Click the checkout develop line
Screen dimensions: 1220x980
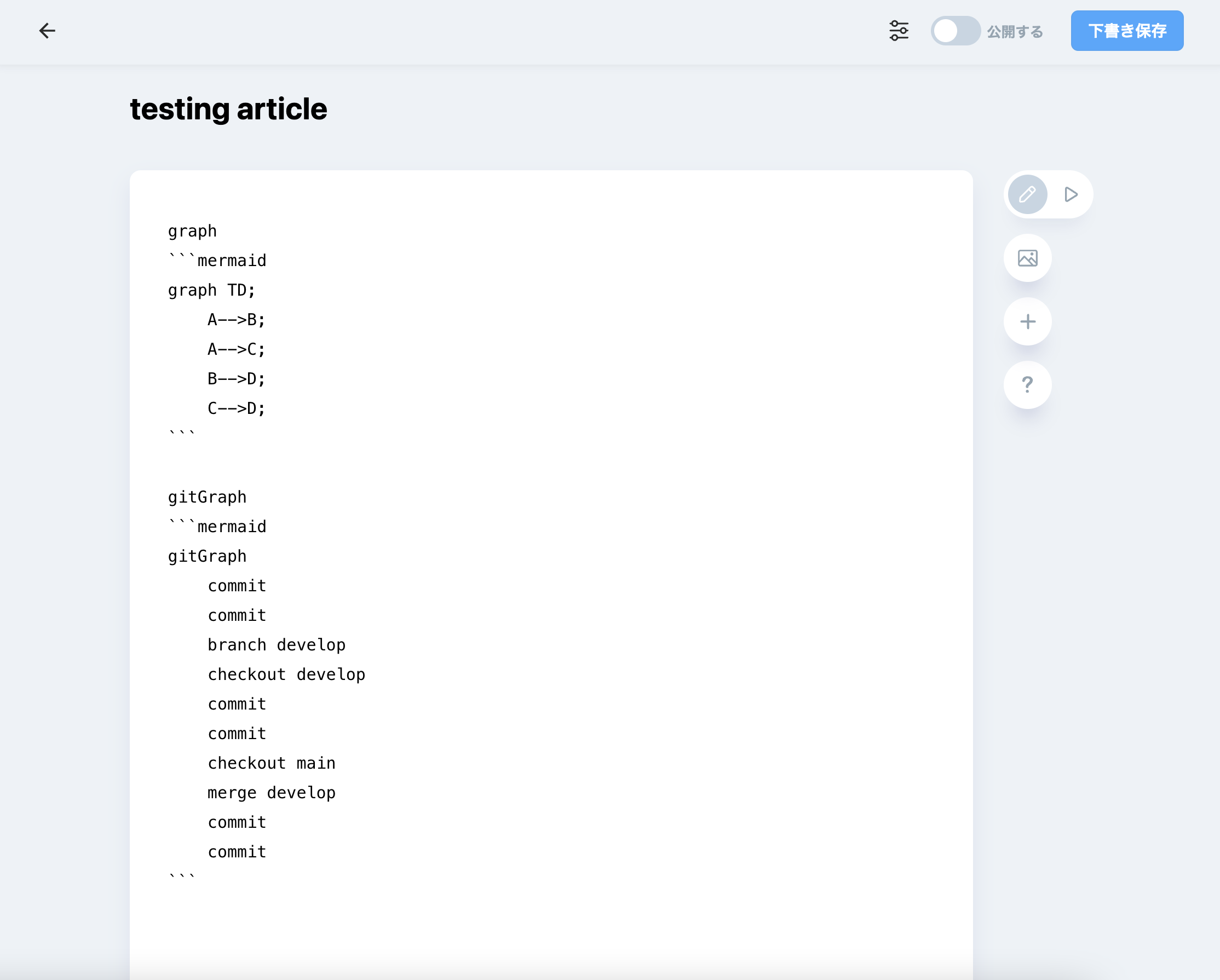point(286,675)
